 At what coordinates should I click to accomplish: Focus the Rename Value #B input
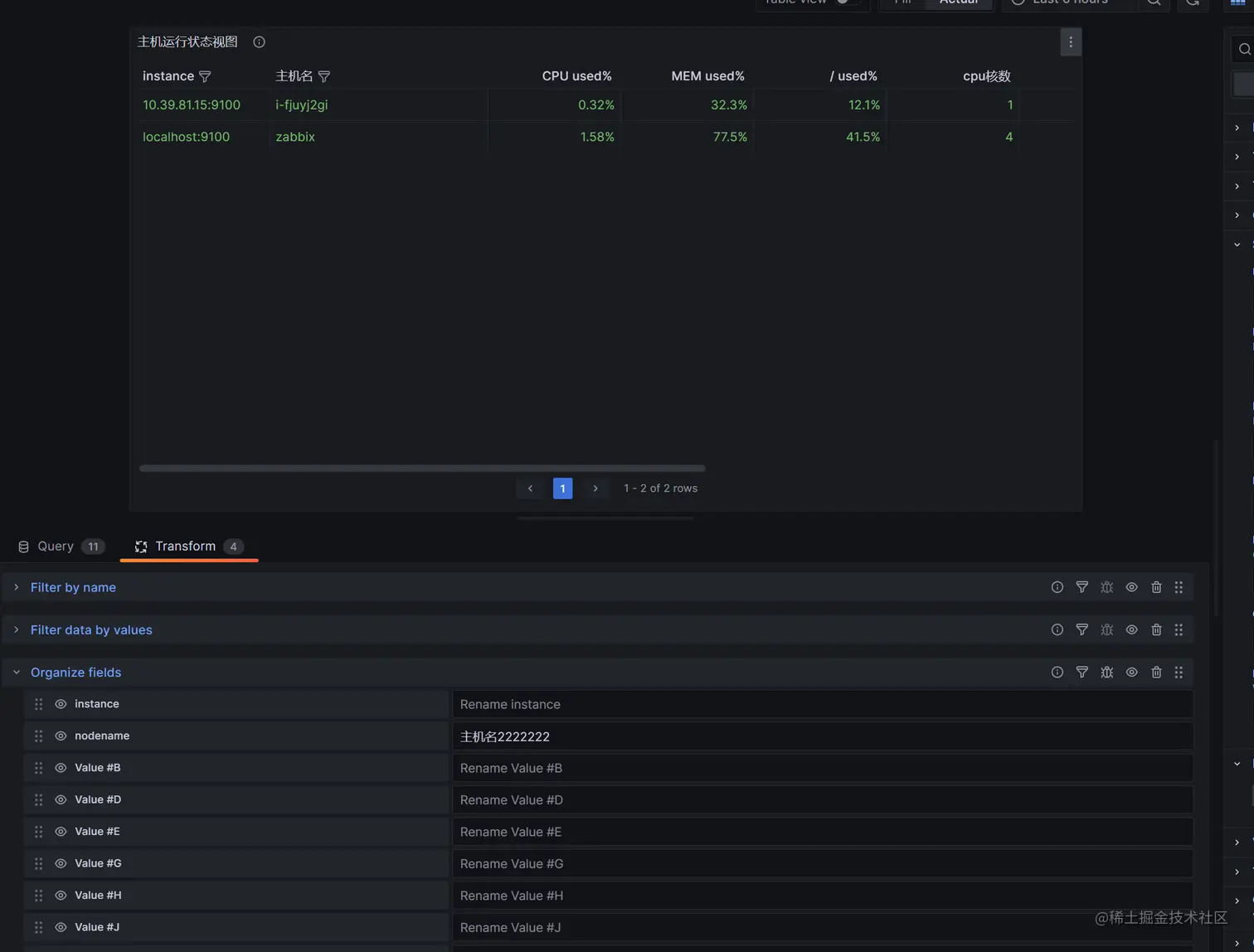pyautogui.click(x=823, y=768)
